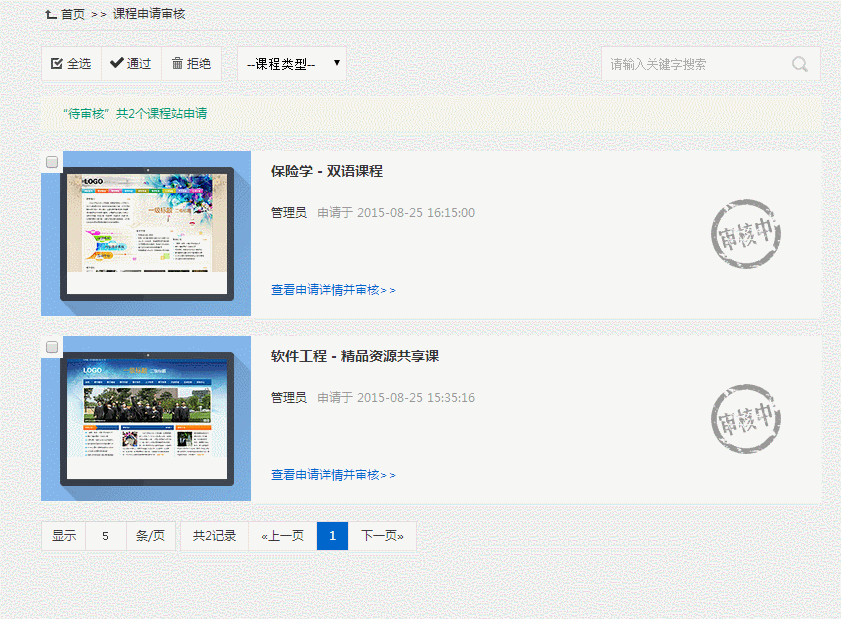
Task: Tick the checkbox for 保险学 - 双语课程
Action: point(52,161)
